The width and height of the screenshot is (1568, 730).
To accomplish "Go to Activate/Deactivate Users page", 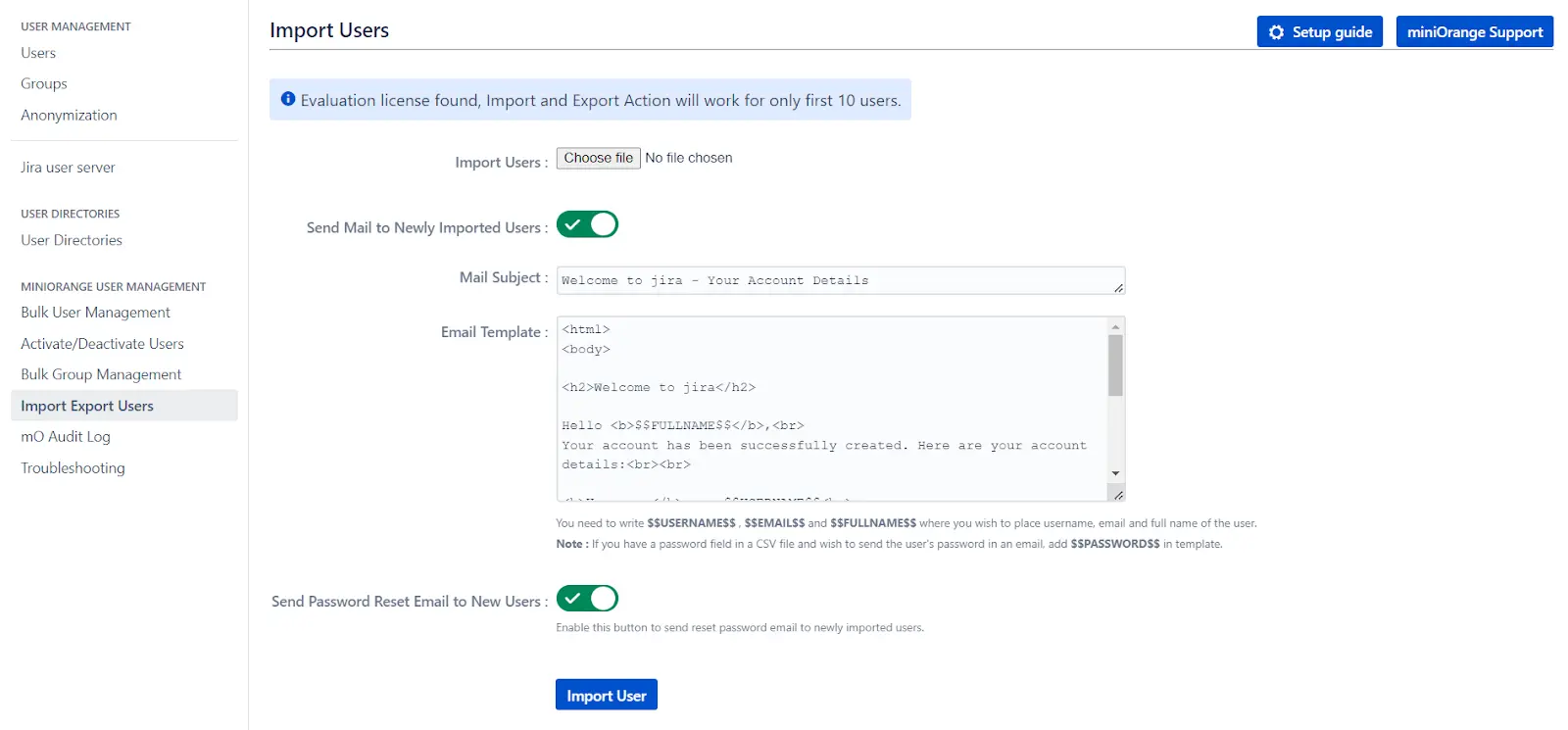I will pyautogui.click(x=102, y=344).
